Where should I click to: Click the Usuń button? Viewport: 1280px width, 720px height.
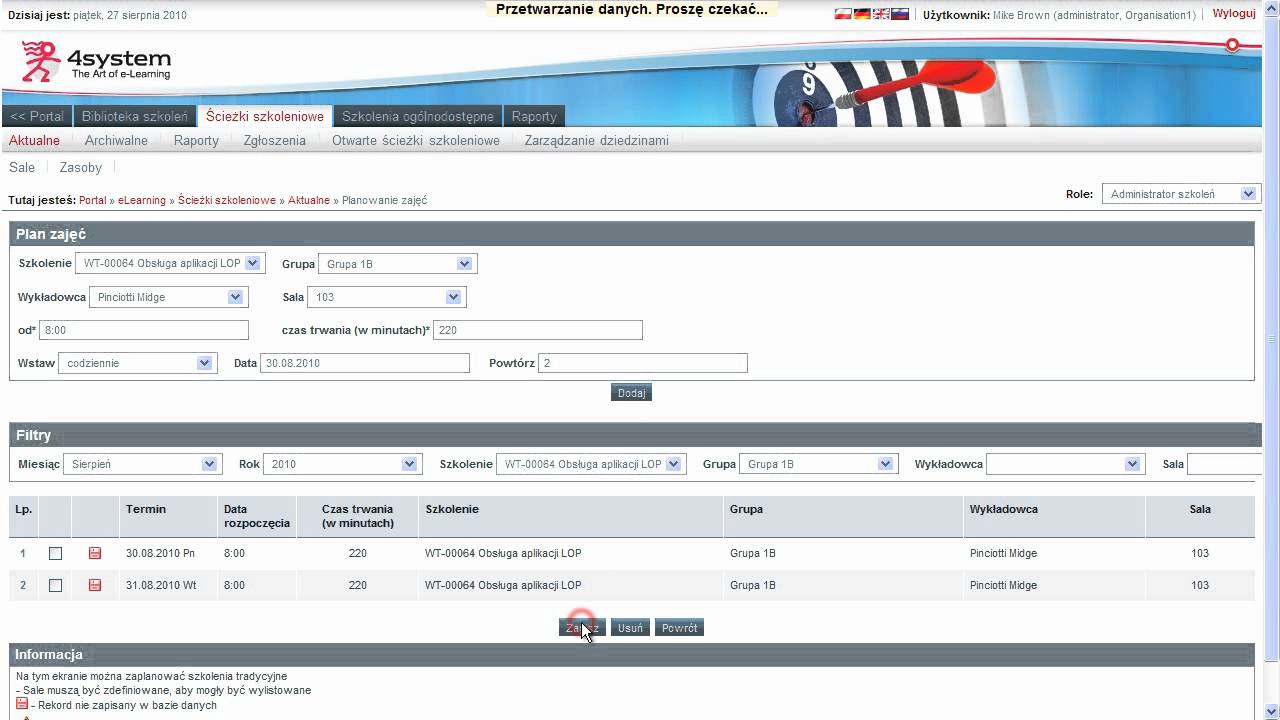point(630,628)
